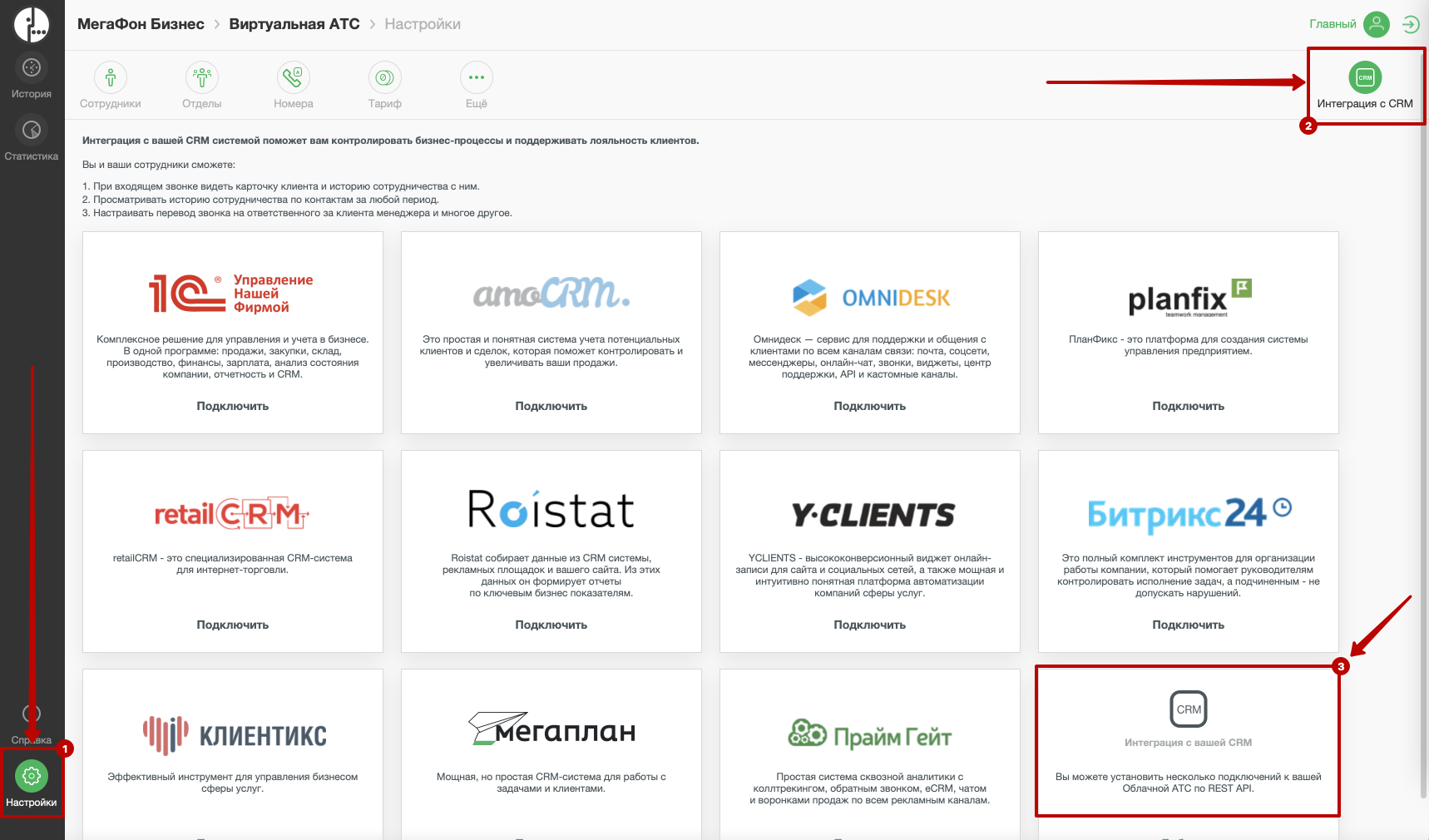Click the Интеграция с вашей CRM title
This screenshot has width=1429, height=840.
(1188, 743)
